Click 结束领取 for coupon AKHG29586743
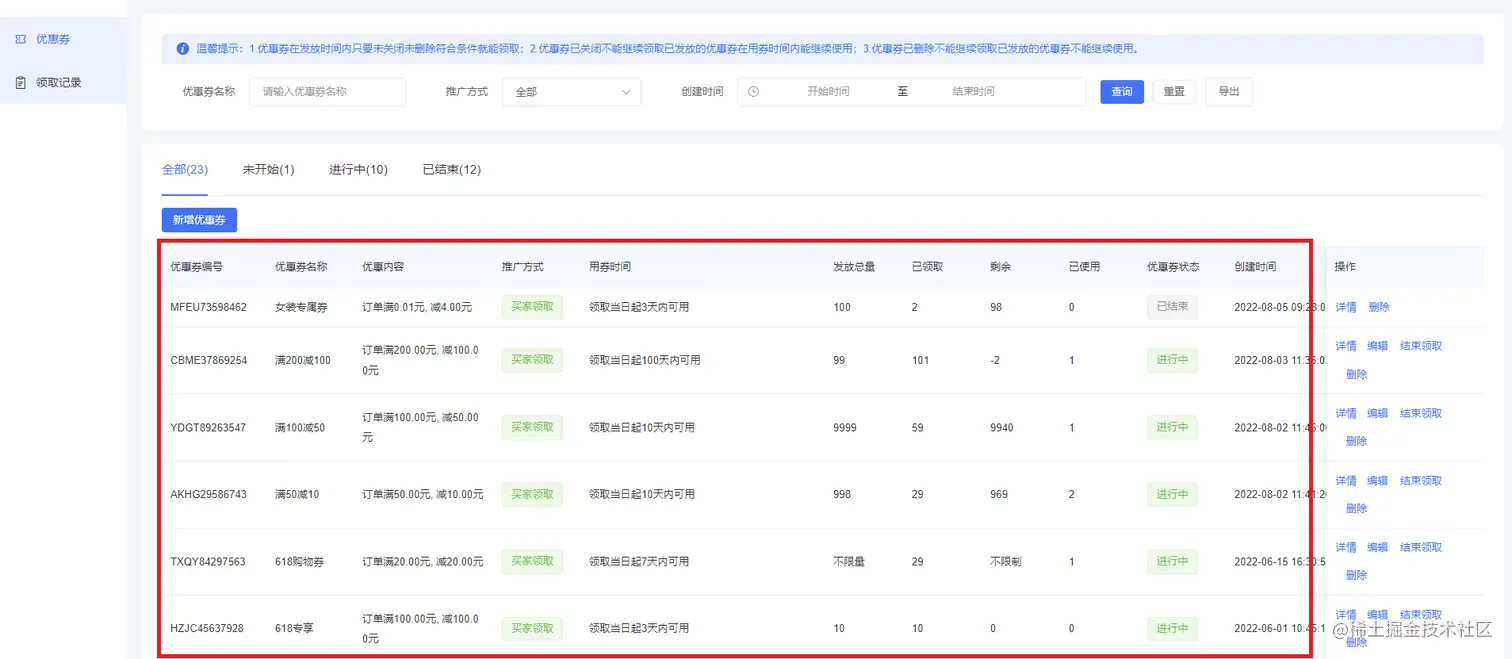The height and width of the screenshot is (659, 1512). (1421, 481)
